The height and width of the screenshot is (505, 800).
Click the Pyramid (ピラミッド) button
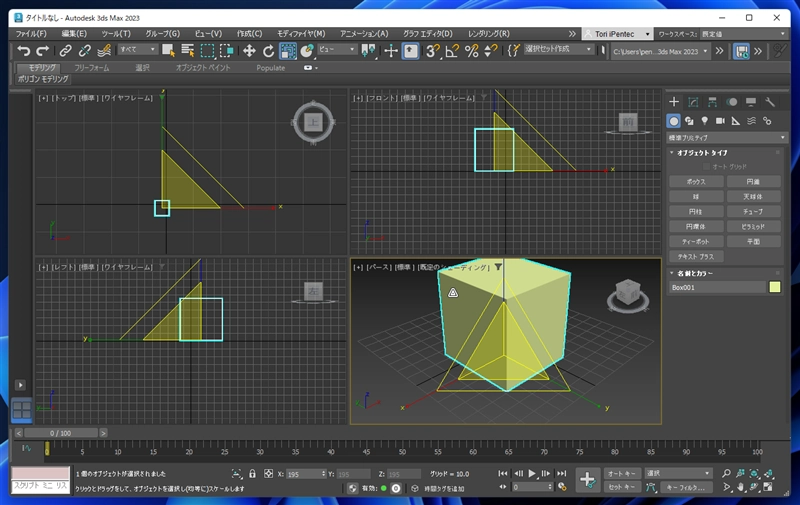point(754,226)
